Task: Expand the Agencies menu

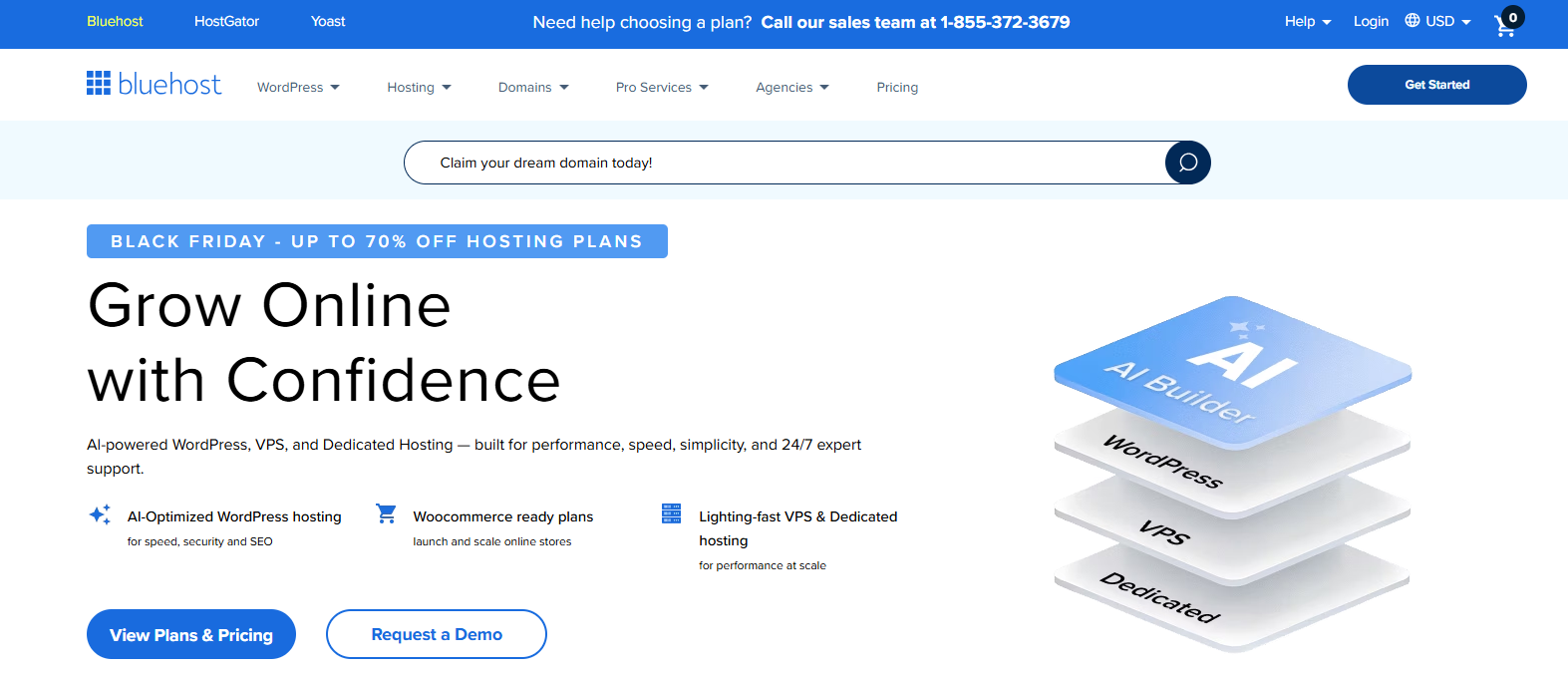Action: (791, 87)
